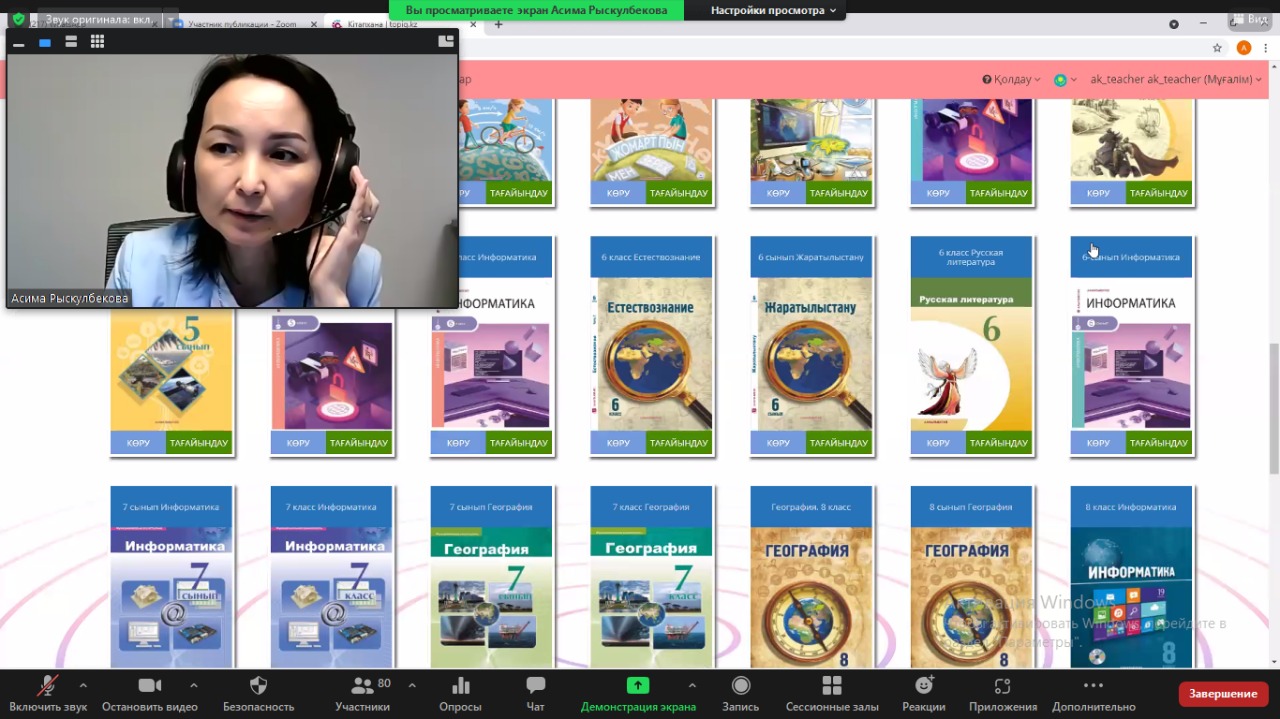Image resolution: width=1280 pixels, height=719 pixels.
Task: Click Тағайындау under the 5 сынып book
Action: pos(199,443)
